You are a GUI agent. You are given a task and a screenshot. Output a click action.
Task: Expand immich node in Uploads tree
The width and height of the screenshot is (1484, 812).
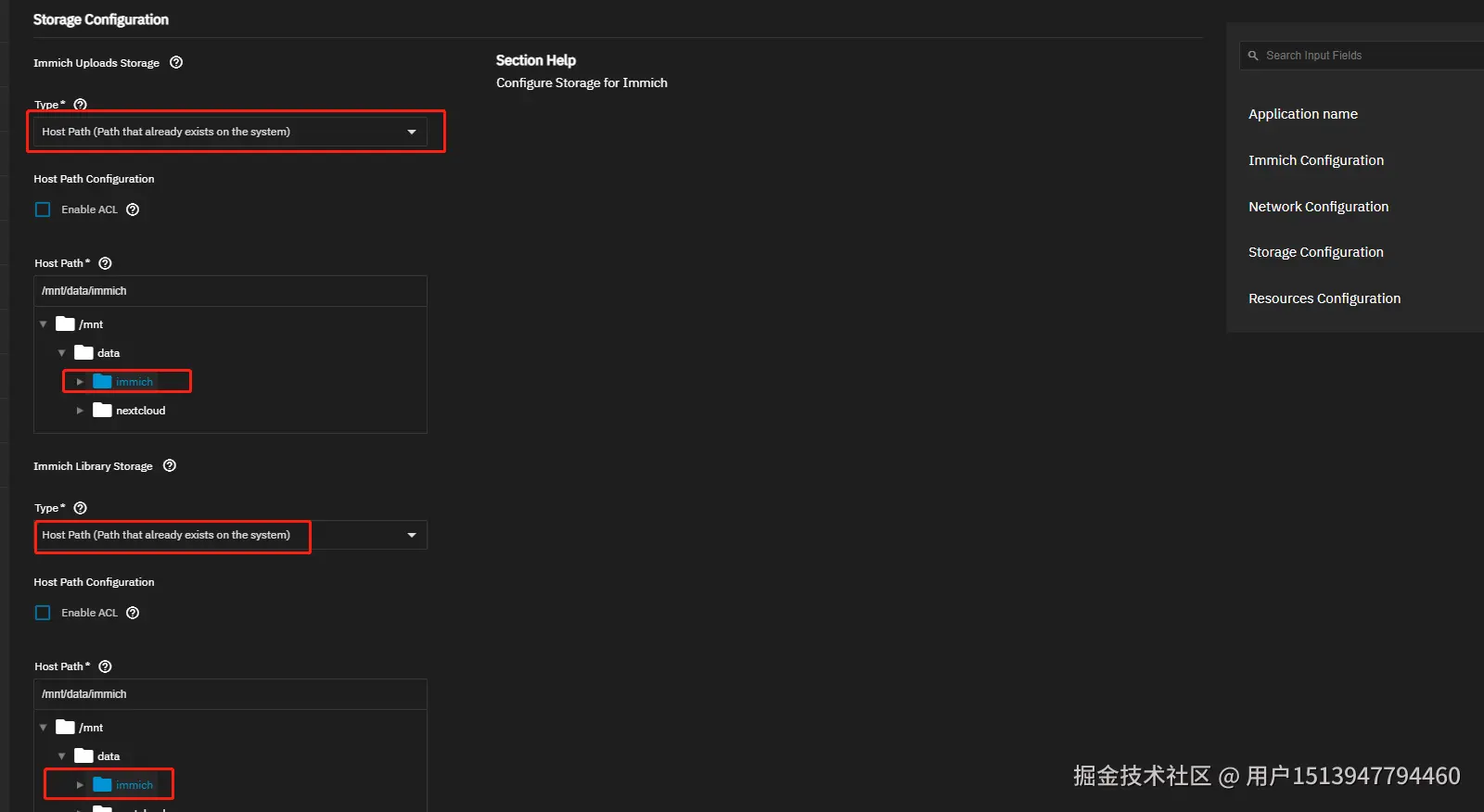coord(80,382)
